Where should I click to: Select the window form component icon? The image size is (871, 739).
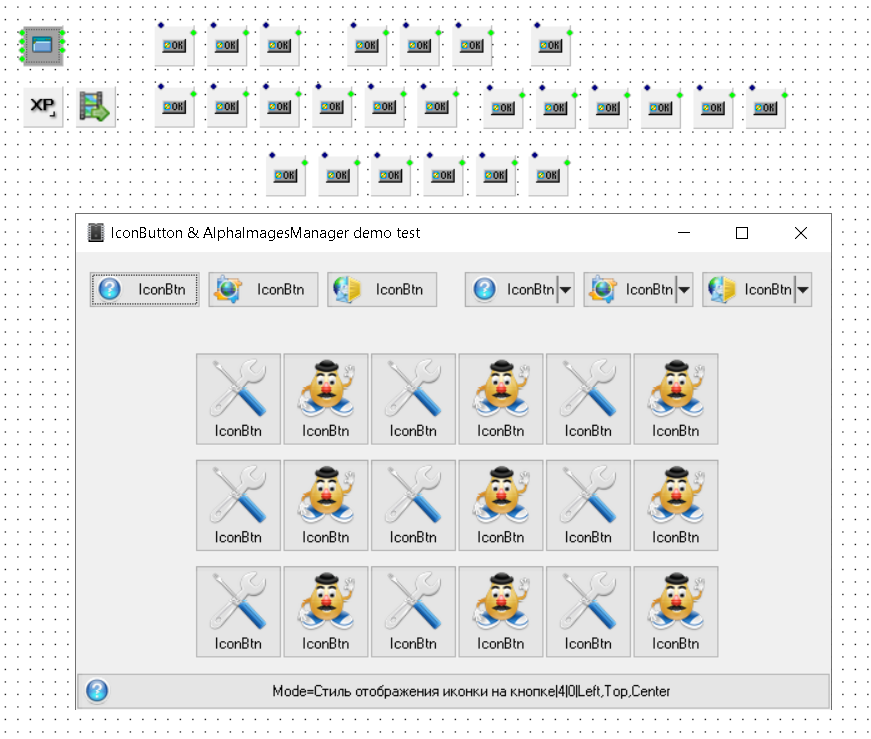pyautogui.click(x=43, y=45)
